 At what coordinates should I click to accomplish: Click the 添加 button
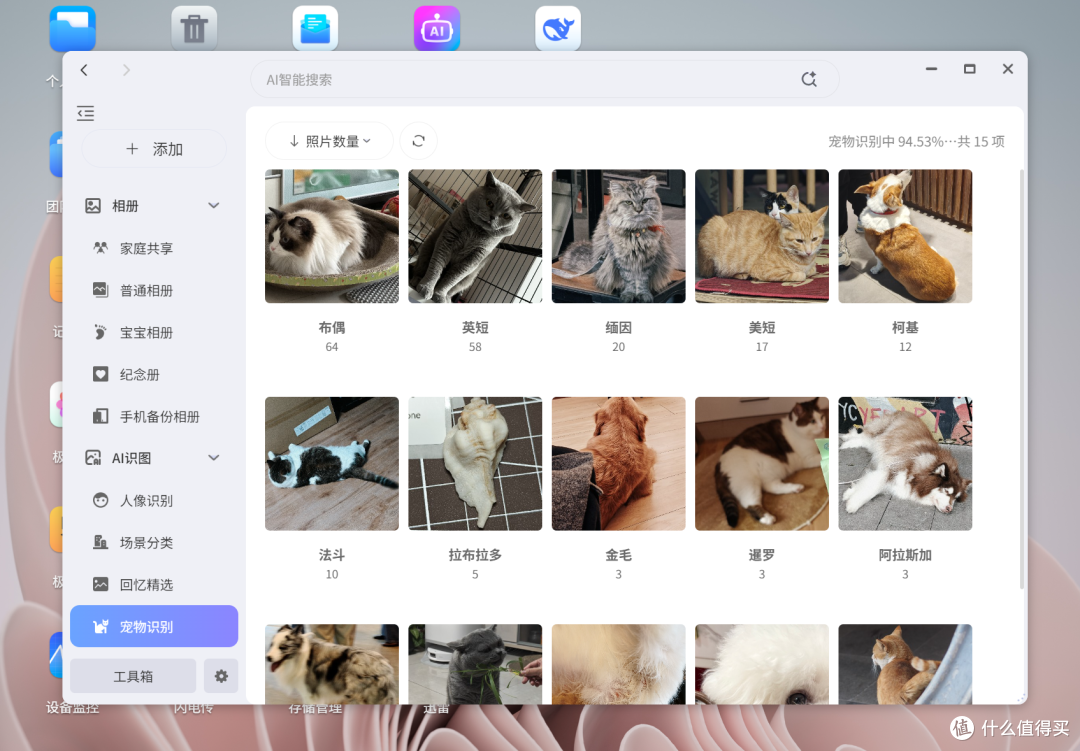[154, 149]
